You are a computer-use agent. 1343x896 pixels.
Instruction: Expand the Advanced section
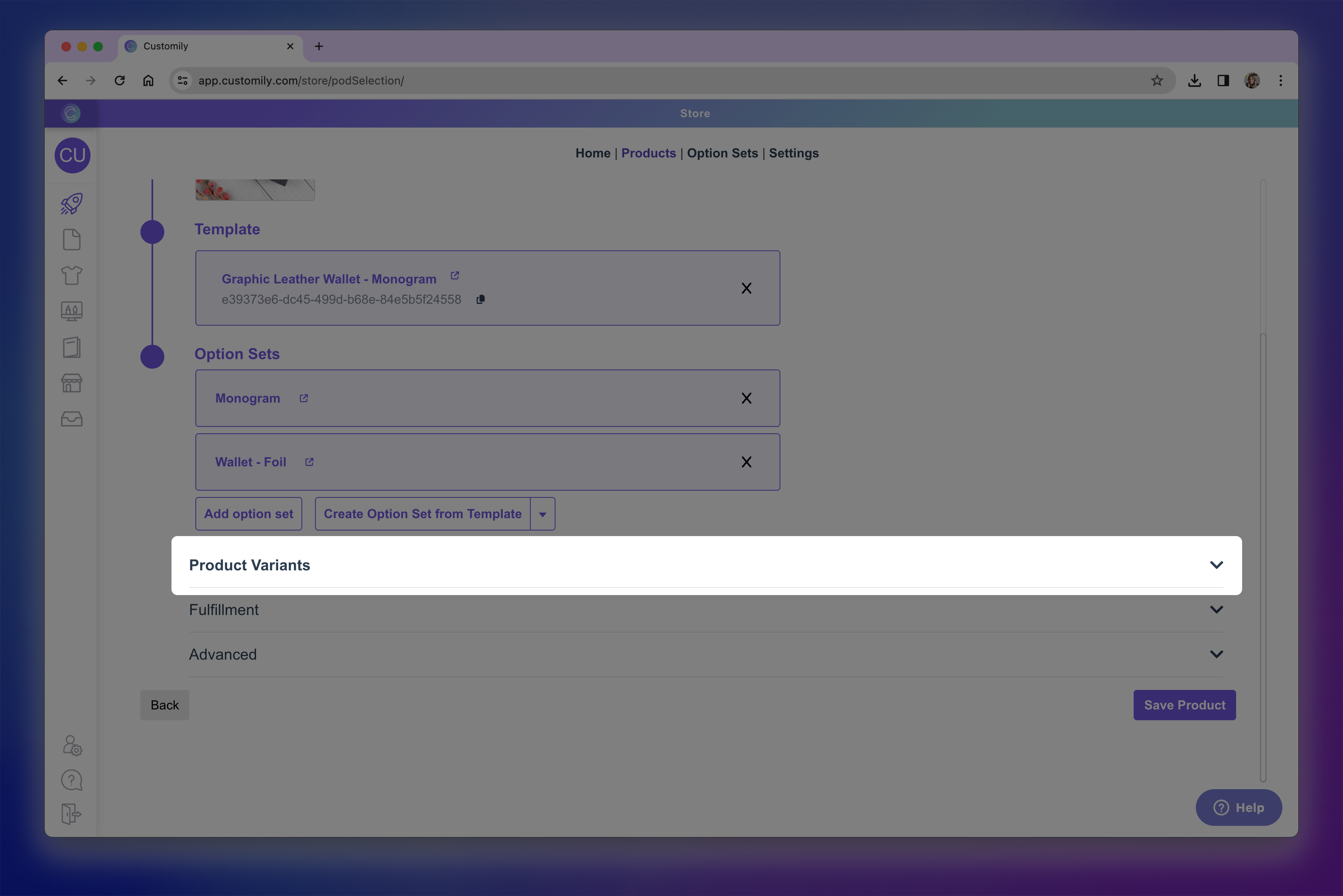click(1216, 654)
